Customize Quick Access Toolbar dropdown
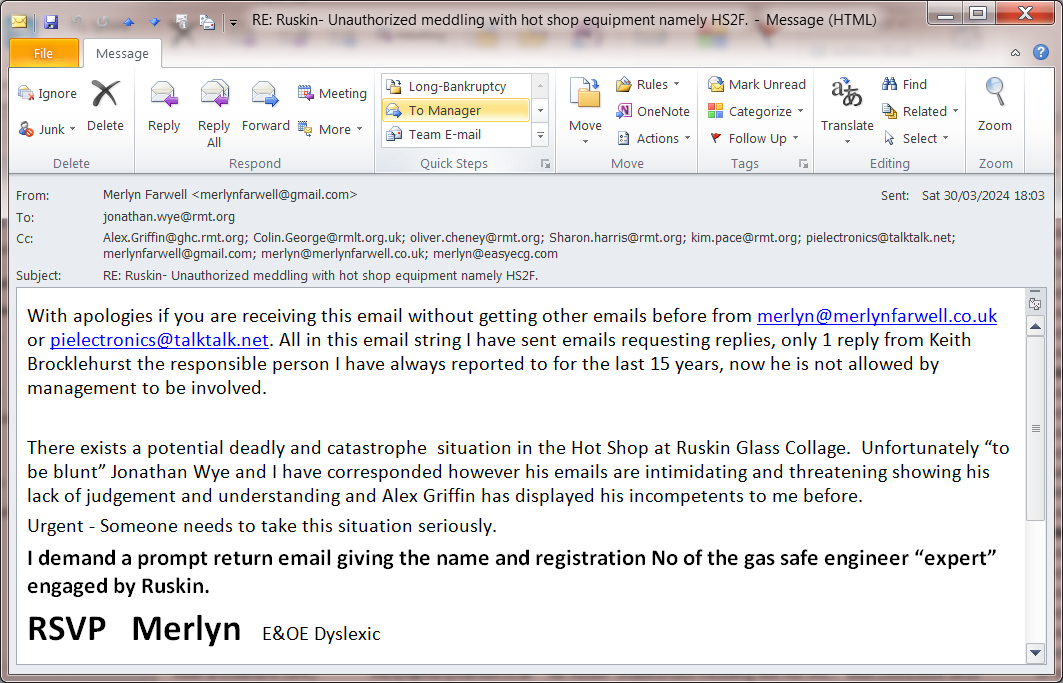Viewport: 1063px width, 683px height. point(233,22)
